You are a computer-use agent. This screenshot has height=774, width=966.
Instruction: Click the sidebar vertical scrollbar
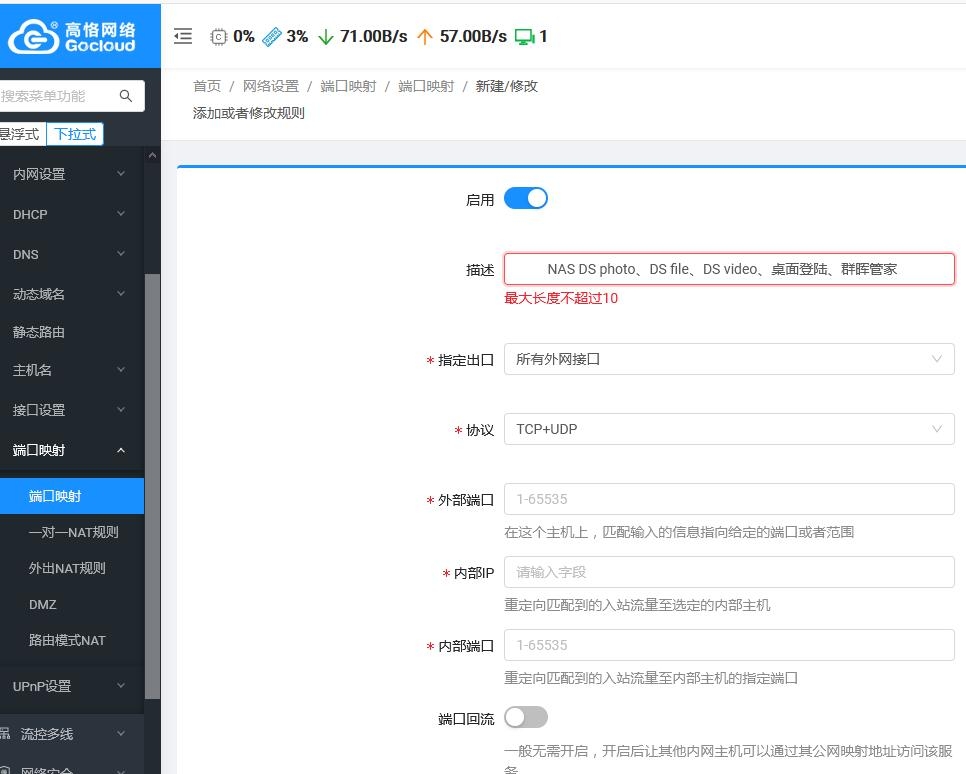[x=152, y=480]
